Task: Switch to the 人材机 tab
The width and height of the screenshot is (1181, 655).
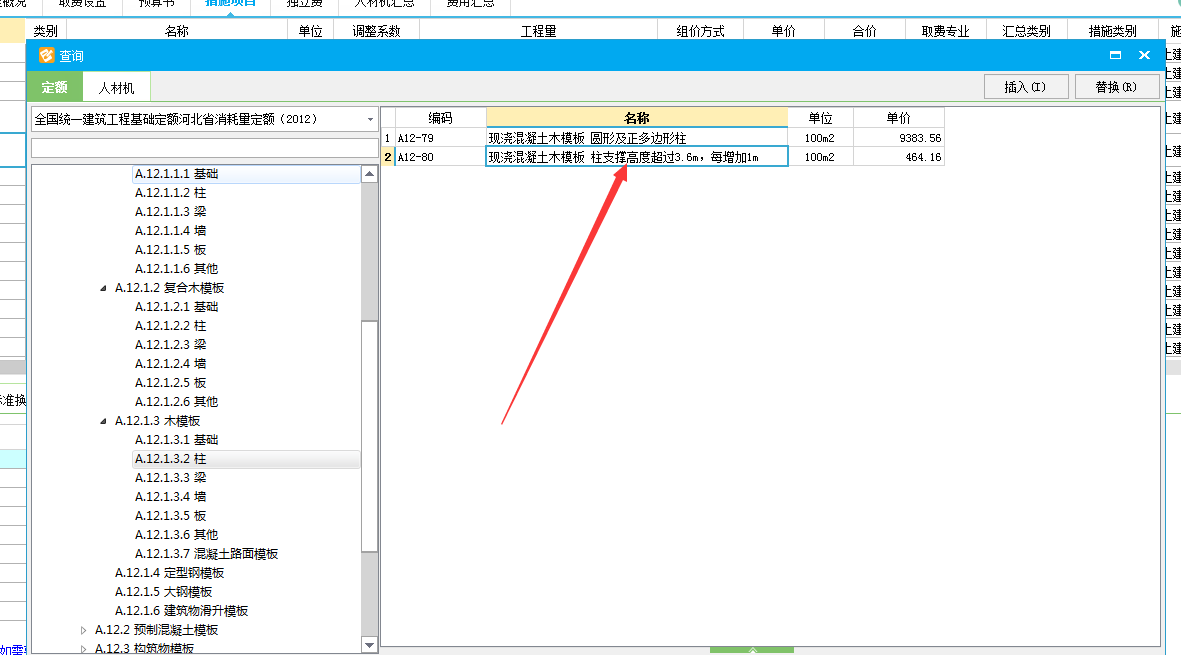Action: tap(116, 88)
